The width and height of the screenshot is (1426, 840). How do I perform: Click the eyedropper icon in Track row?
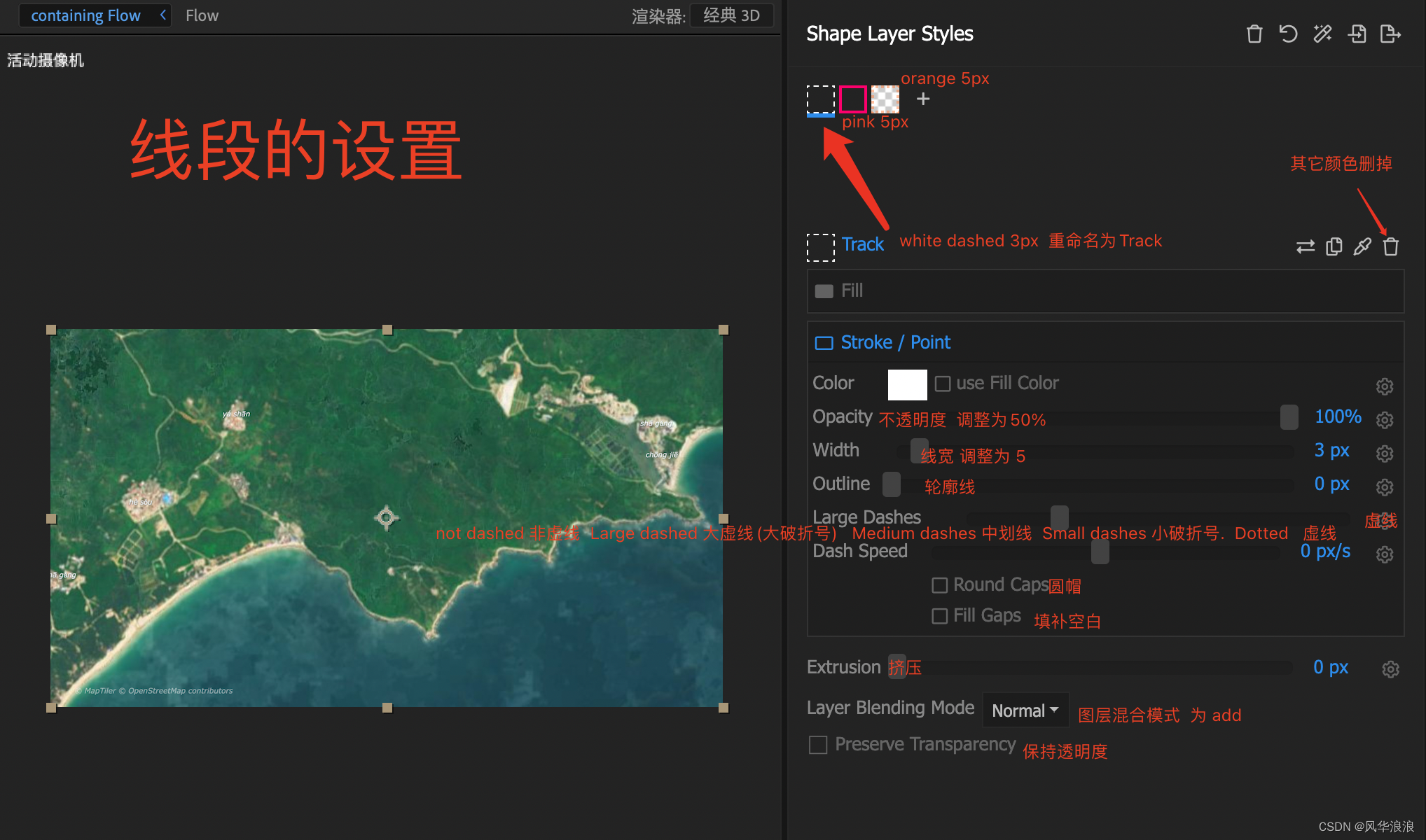coord(1362,246)
